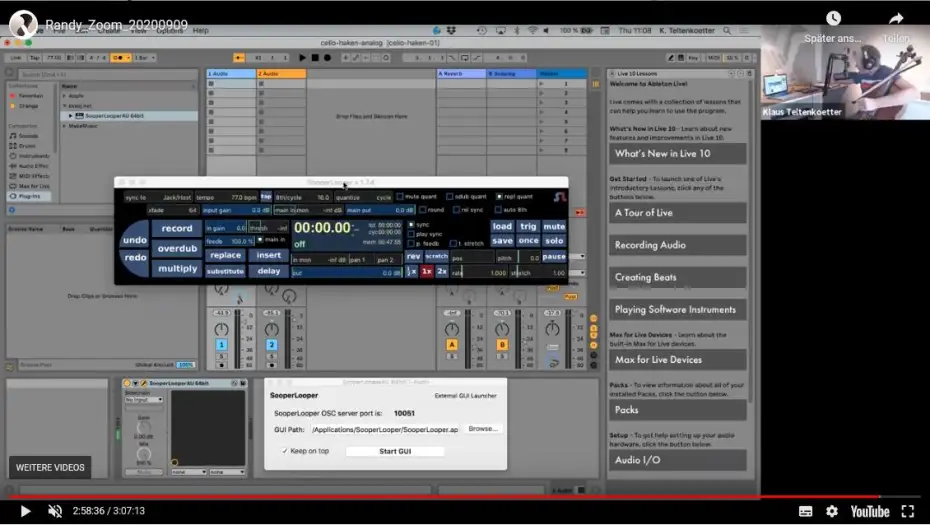Click the save button in SooperLooper
This screenshot has height=525, width=930.
tap(502, 240)
